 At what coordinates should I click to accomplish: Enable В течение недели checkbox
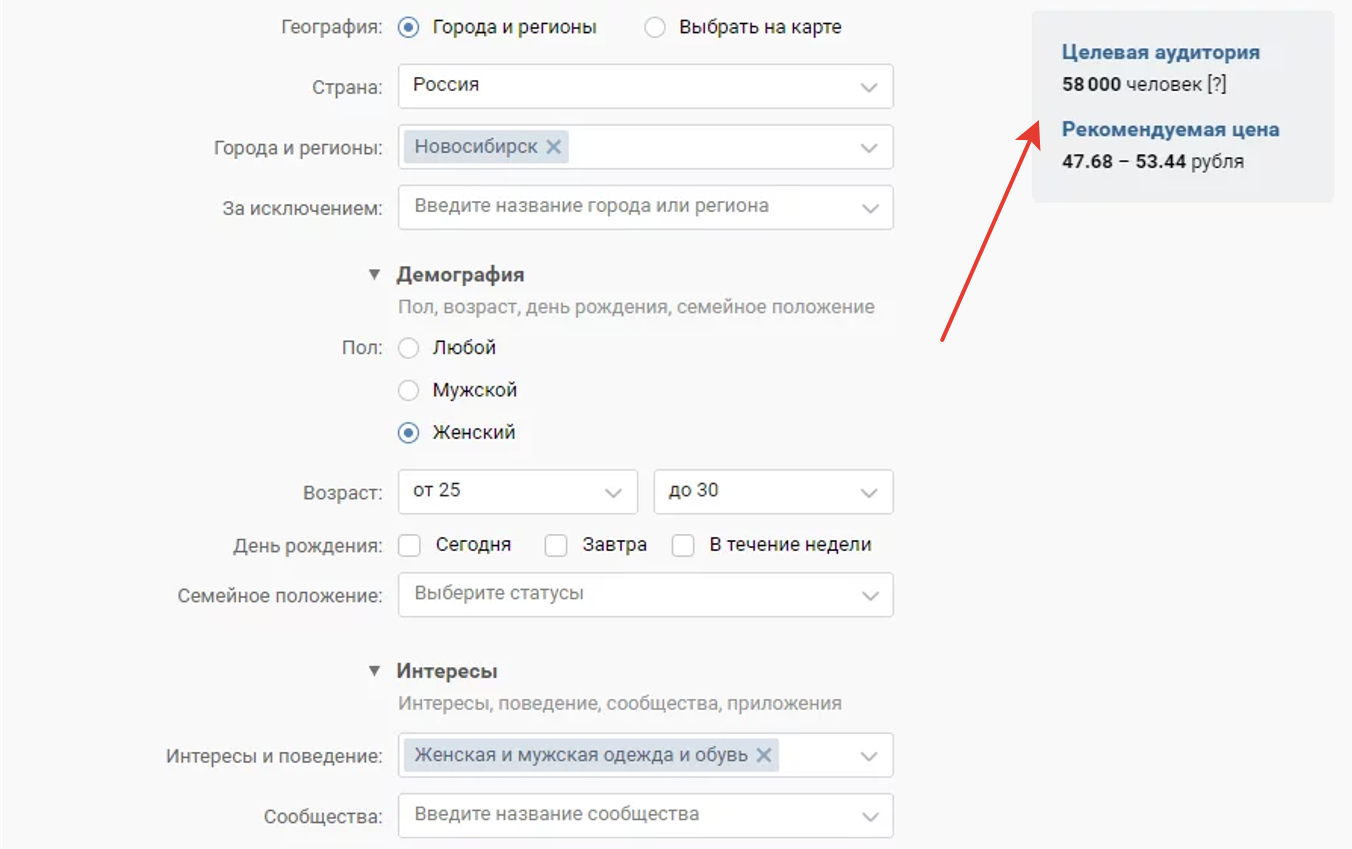(x=683, y=545)
